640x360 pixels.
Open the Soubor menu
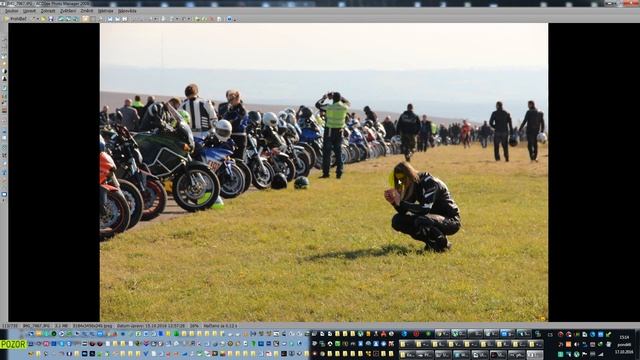tap(11, 11)
